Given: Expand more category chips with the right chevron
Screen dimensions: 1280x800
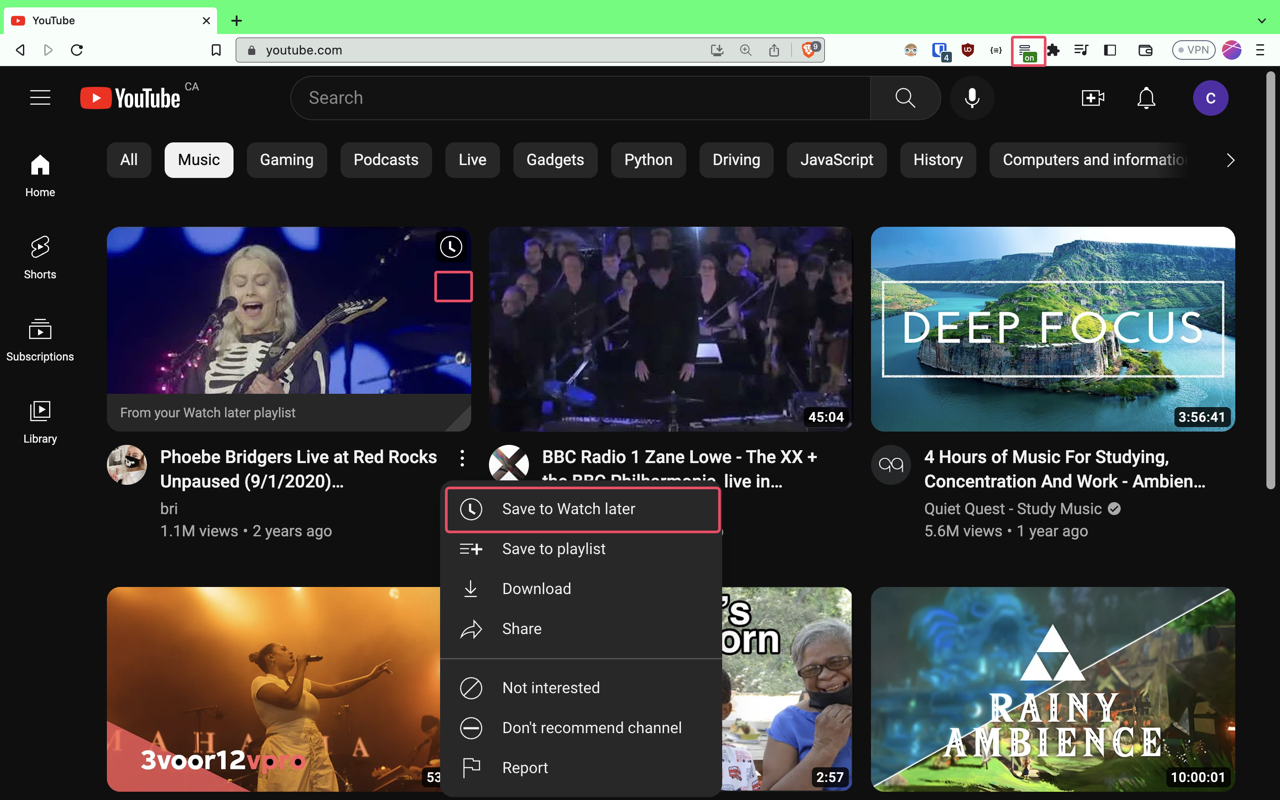Looking at the screenshot, I should click(1230, 160).
